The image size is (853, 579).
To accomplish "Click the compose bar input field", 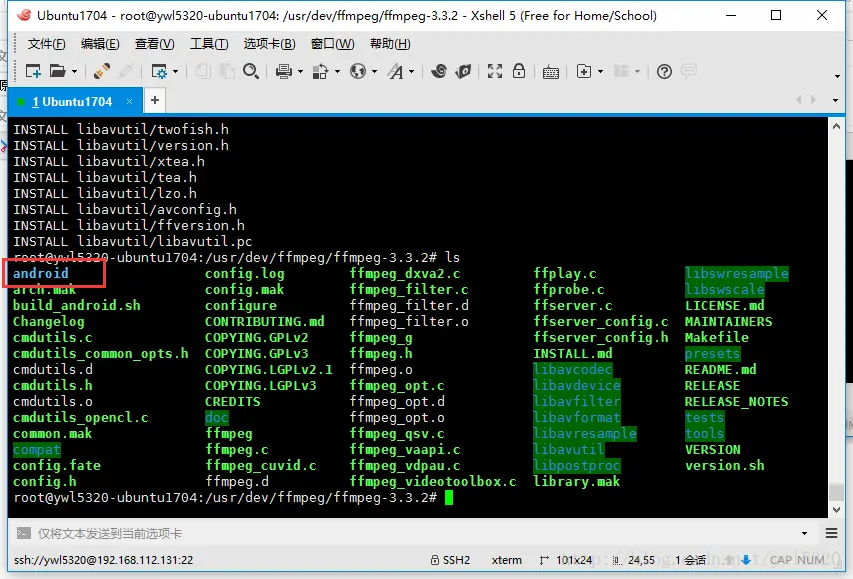I will click(x=413, y=533).
